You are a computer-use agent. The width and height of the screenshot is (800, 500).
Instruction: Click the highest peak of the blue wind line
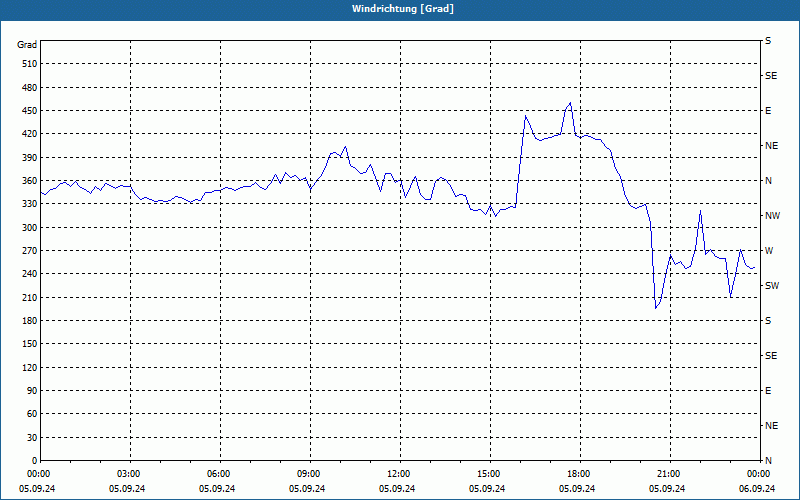tap(570, 103)
